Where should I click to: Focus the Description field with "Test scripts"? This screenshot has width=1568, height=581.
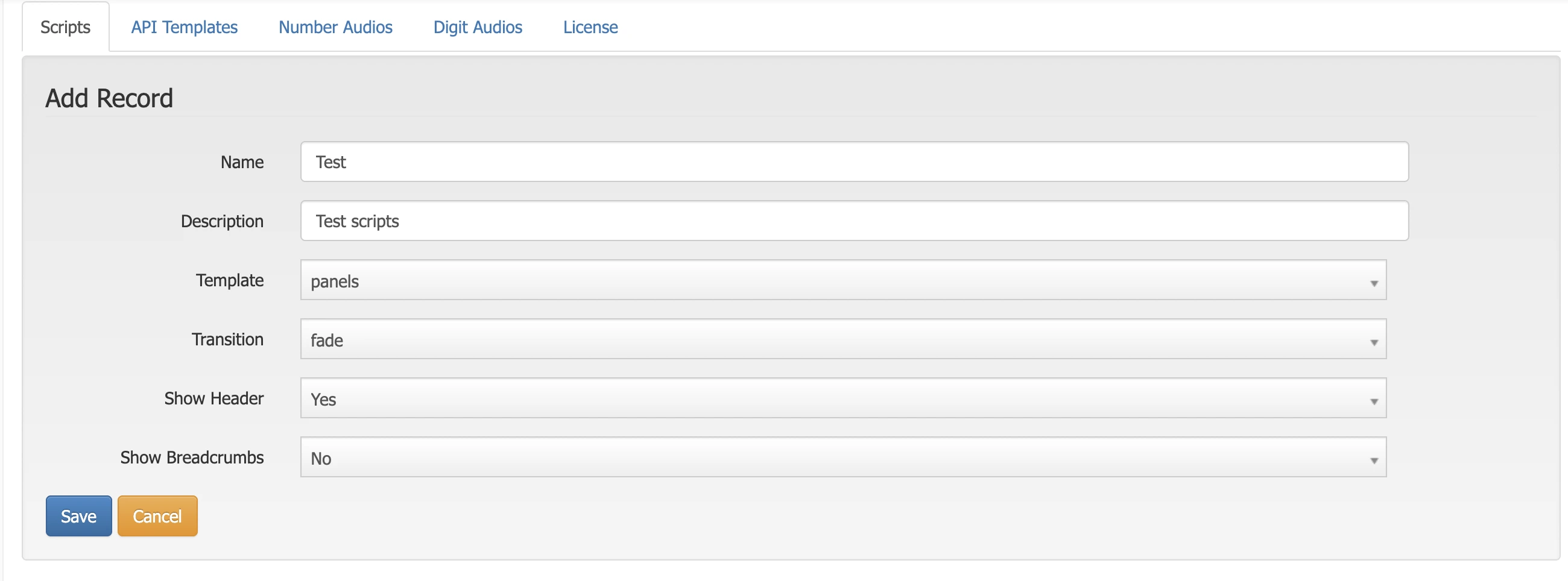coord(853,221)
